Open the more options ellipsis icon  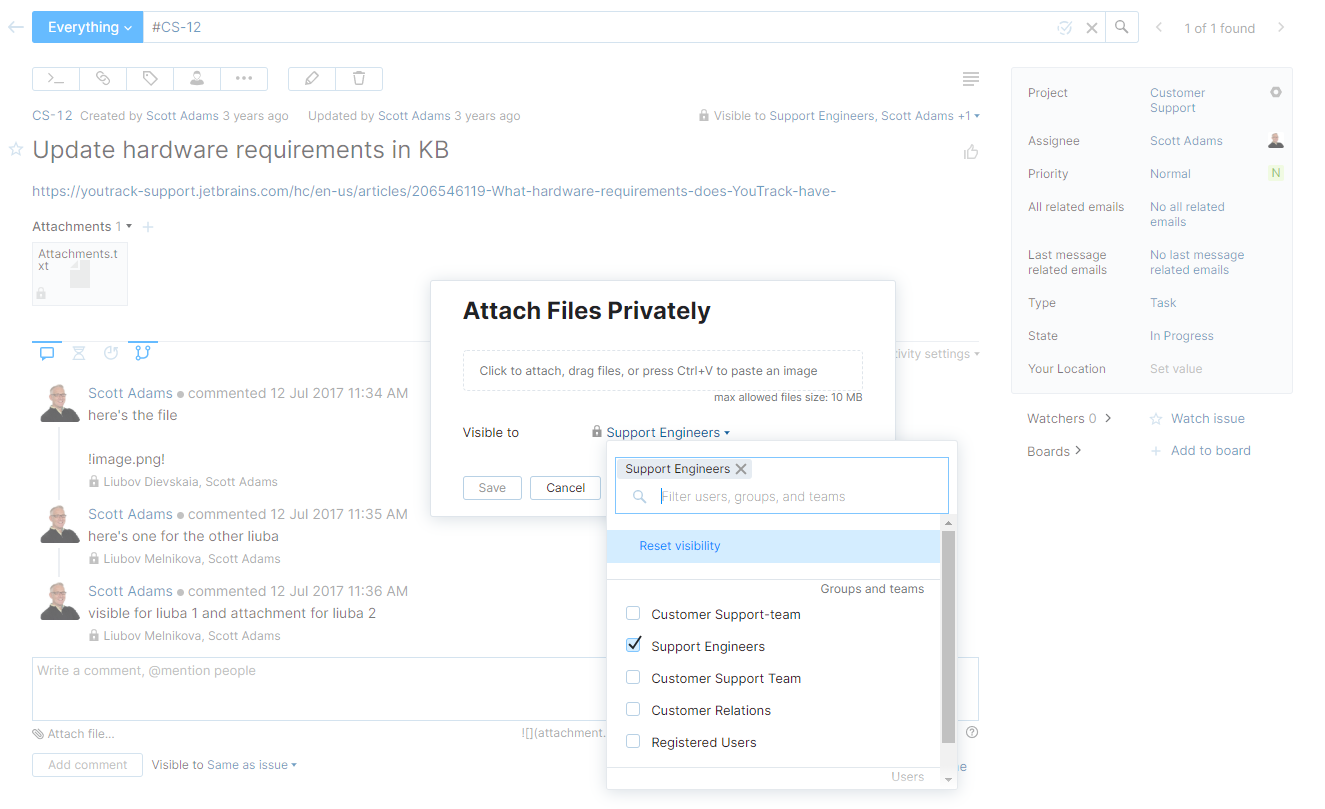[x=243, y=78]
